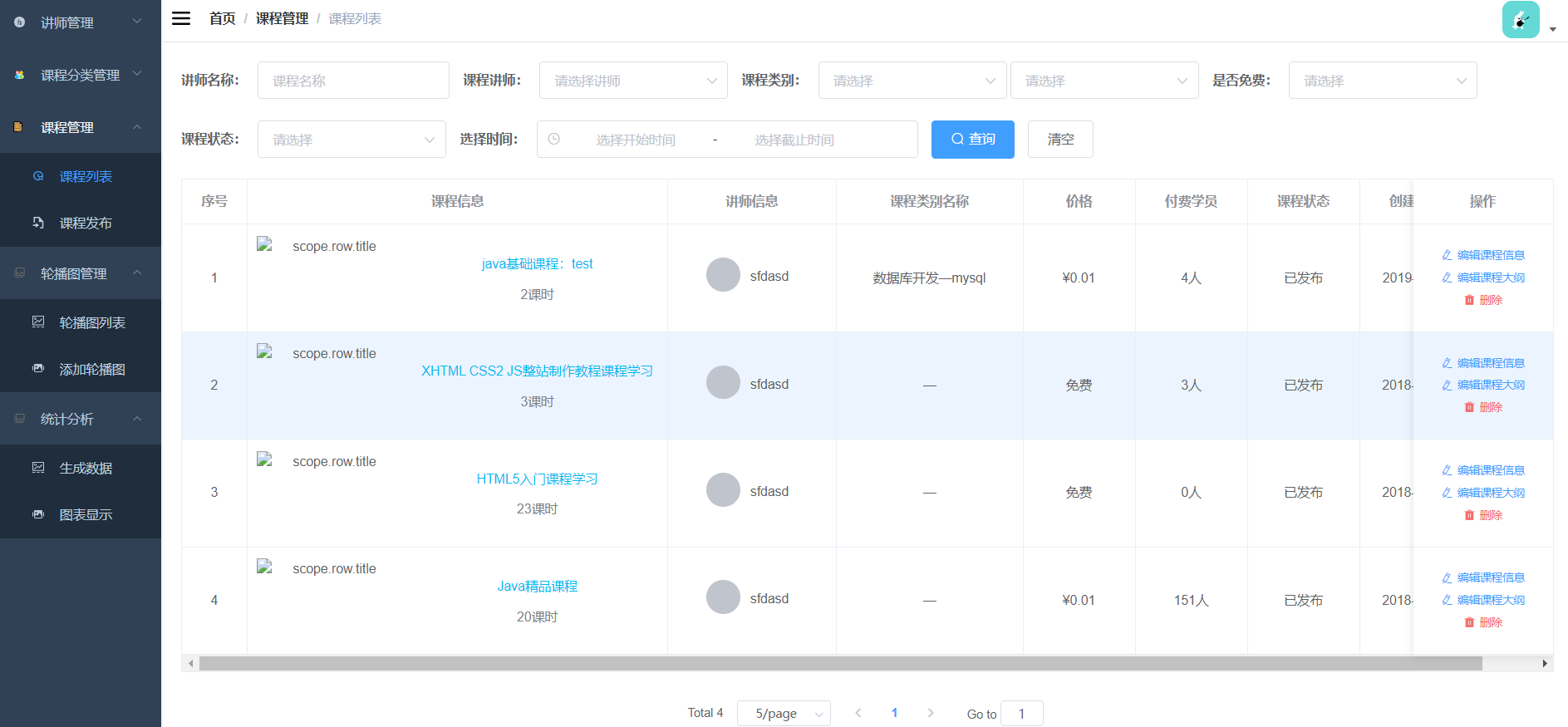Click the 统计分析 sidebar icon

click(x=19, y=419)
